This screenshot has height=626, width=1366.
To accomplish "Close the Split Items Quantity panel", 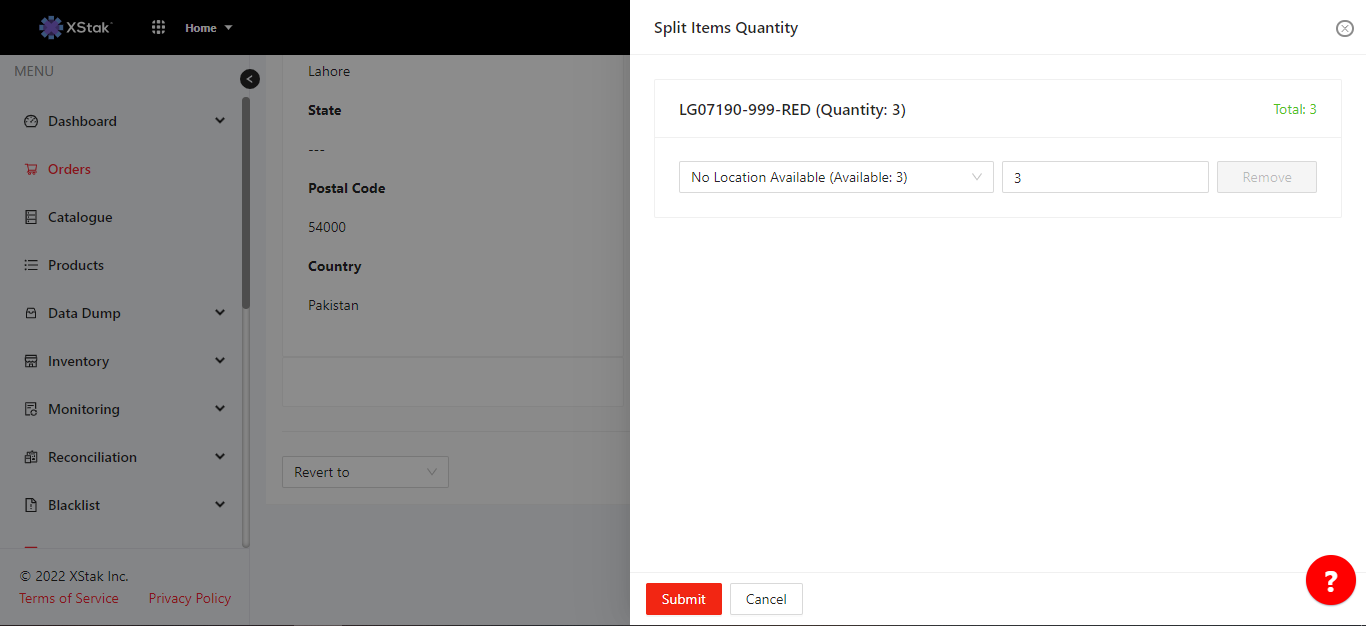I will 1344,28.
